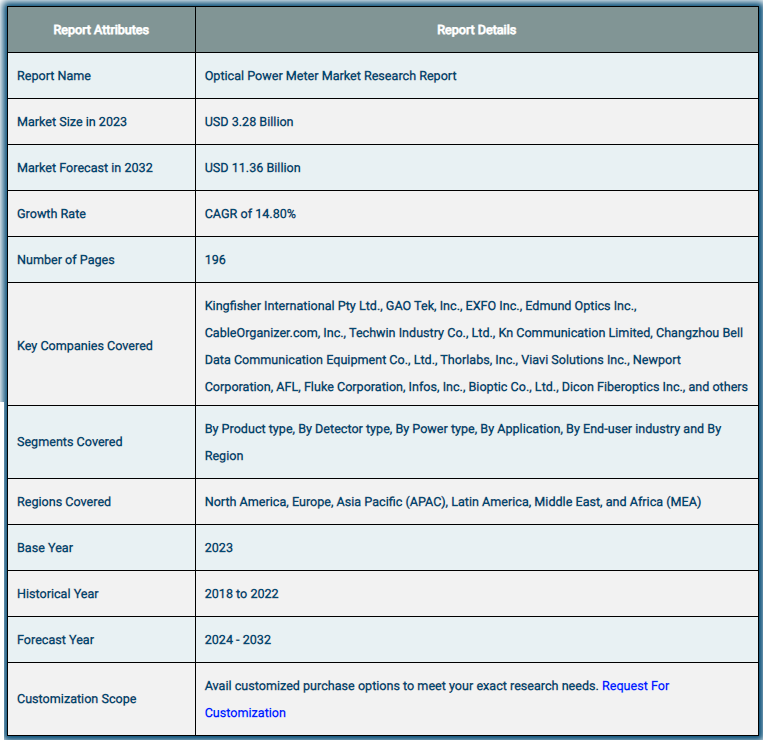This screenshot has width=763, height=740.
Task: Select the 'Market Forecast in 2032' cell
Action: [101, 167]
